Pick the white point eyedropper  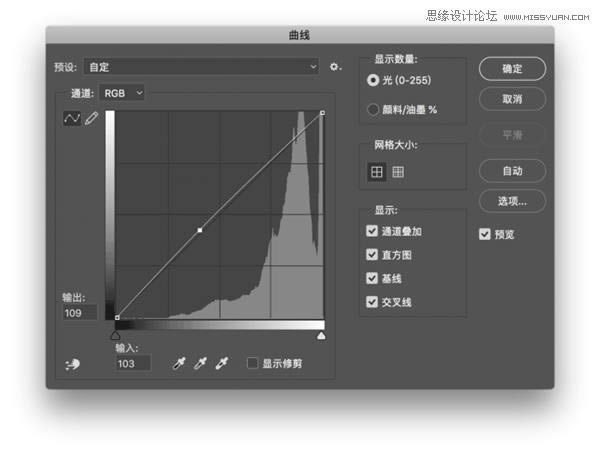tap(222, 363)
